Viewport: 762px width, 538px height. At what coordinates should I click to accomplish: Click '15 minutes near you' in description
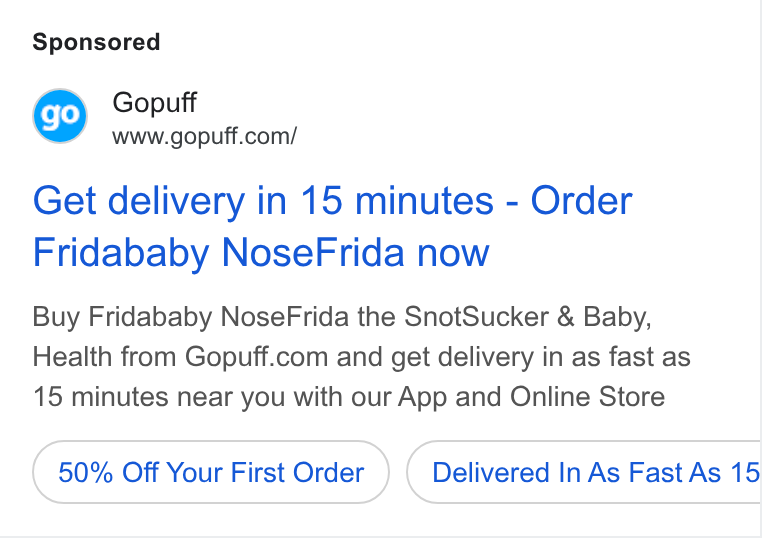[x=159, y=397]
